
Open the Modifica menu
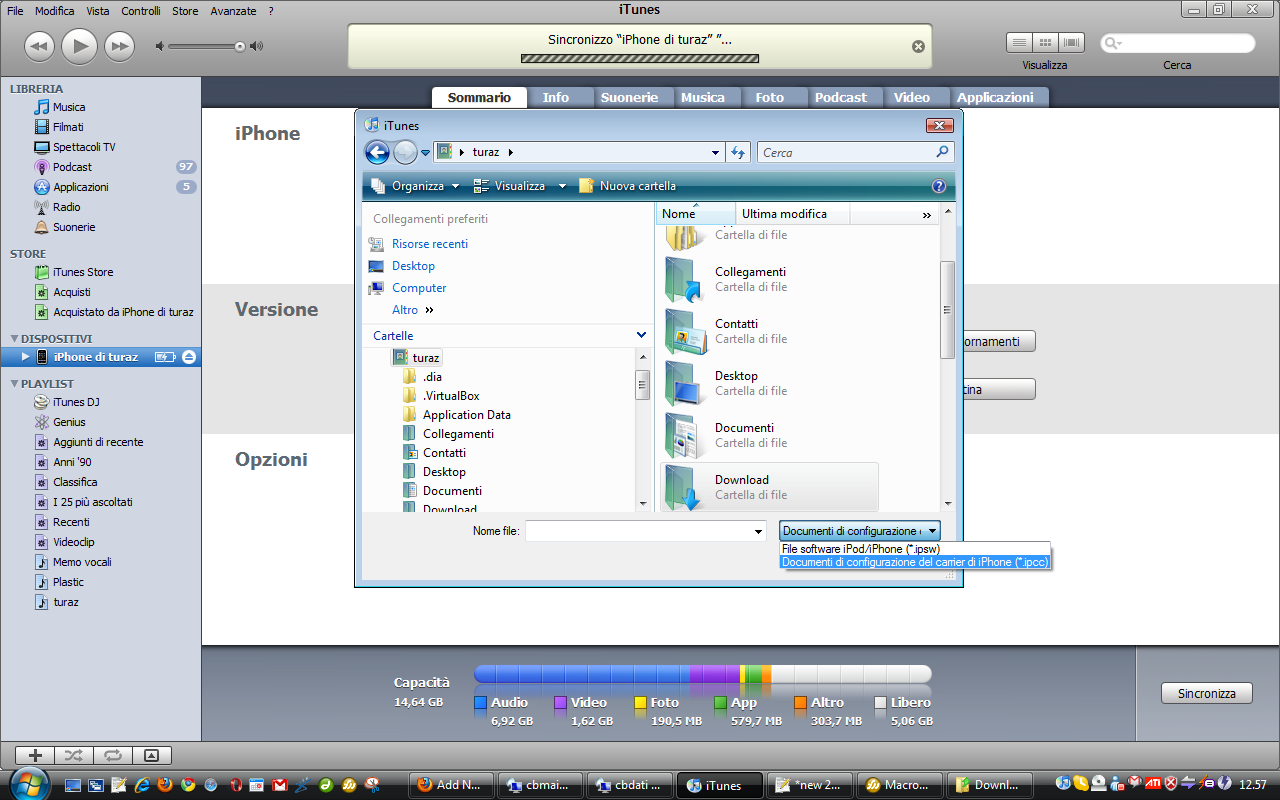pos(55,11)
